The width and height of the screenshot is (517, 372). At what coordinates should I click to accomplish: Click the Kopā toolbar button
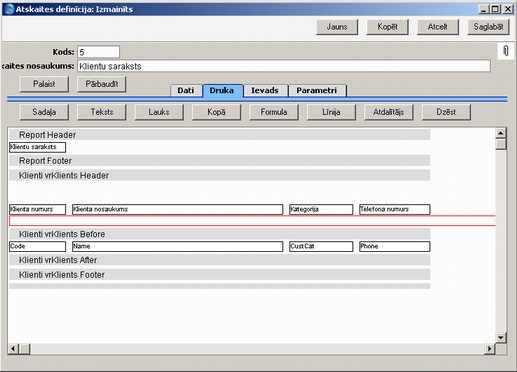(x=216, y=112)
